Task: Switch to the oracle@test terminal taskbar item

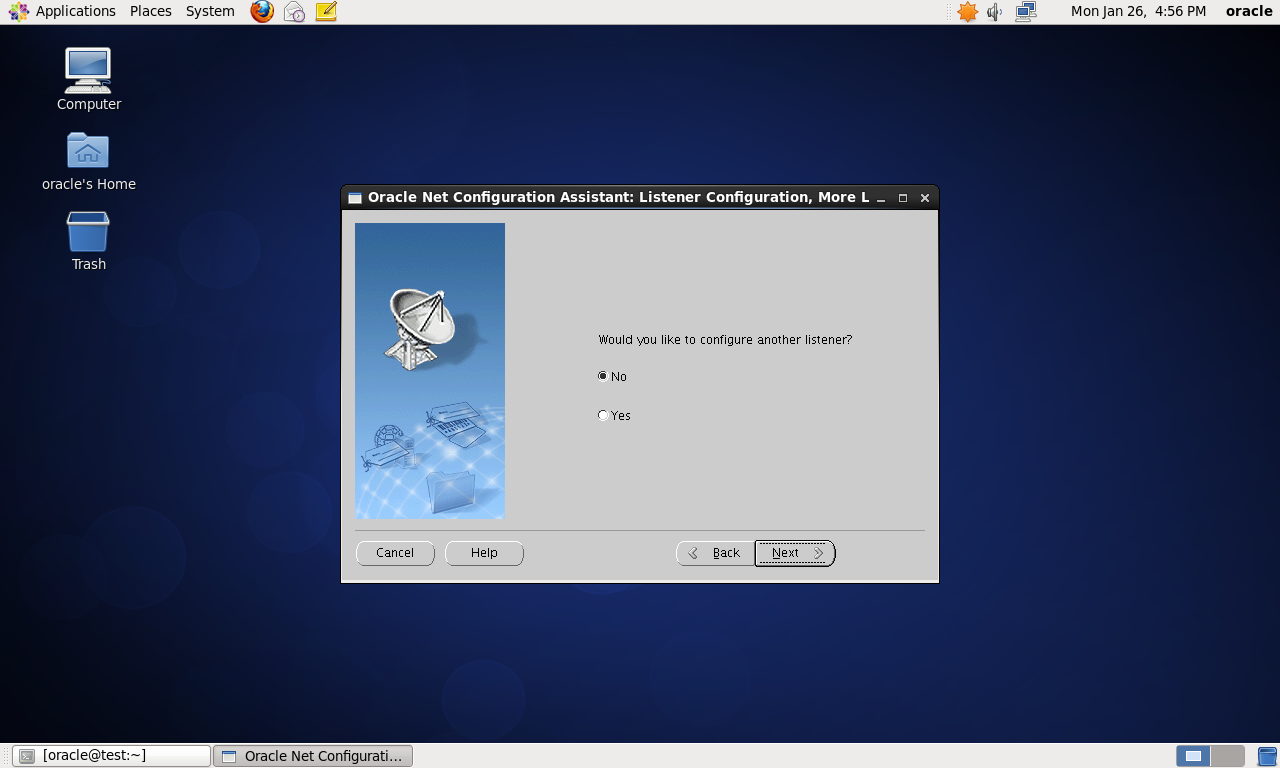Action: [111, 756]
